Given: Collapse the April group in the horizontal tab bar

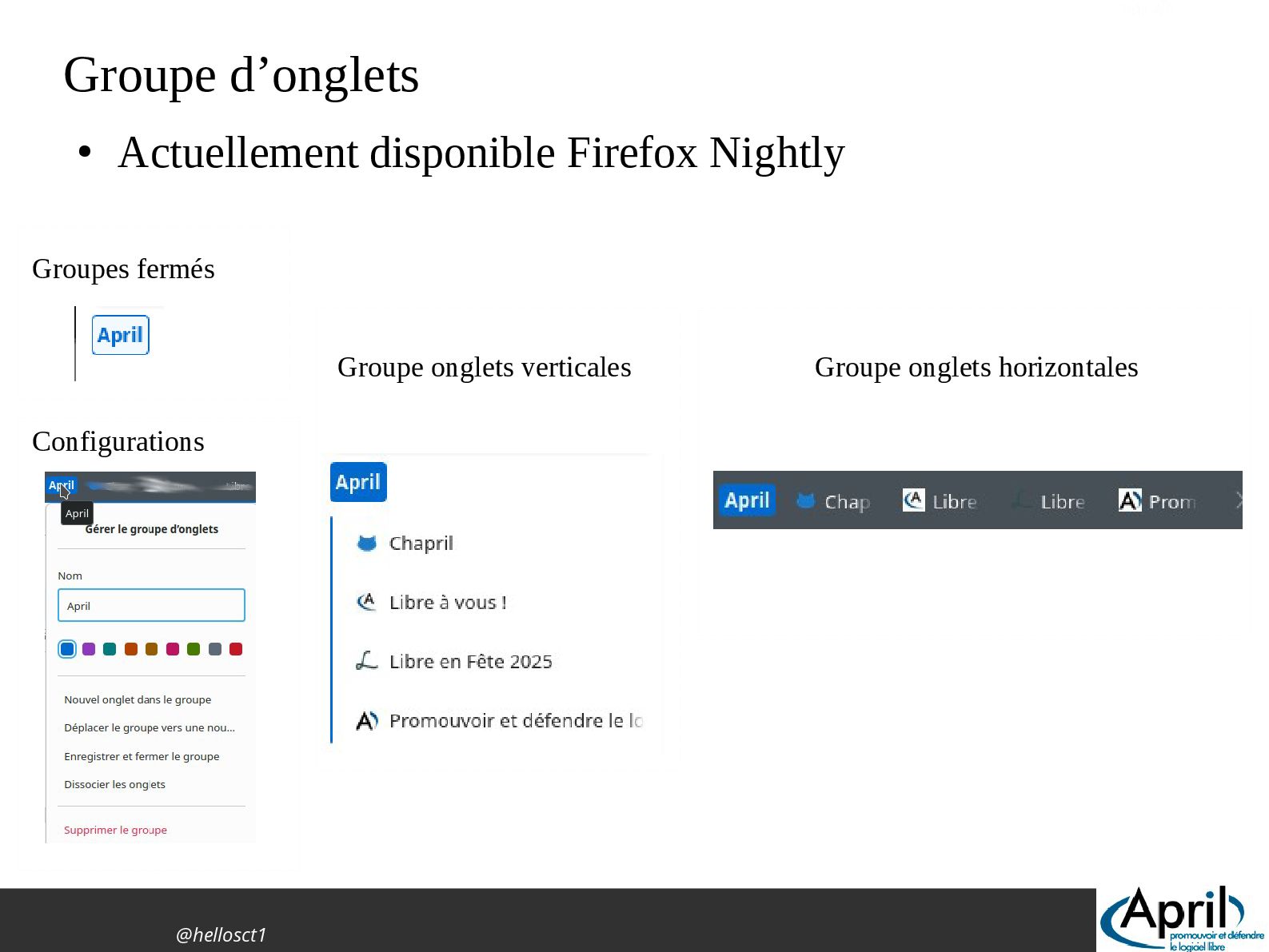Looking at the screenshot, I should 747,500.
